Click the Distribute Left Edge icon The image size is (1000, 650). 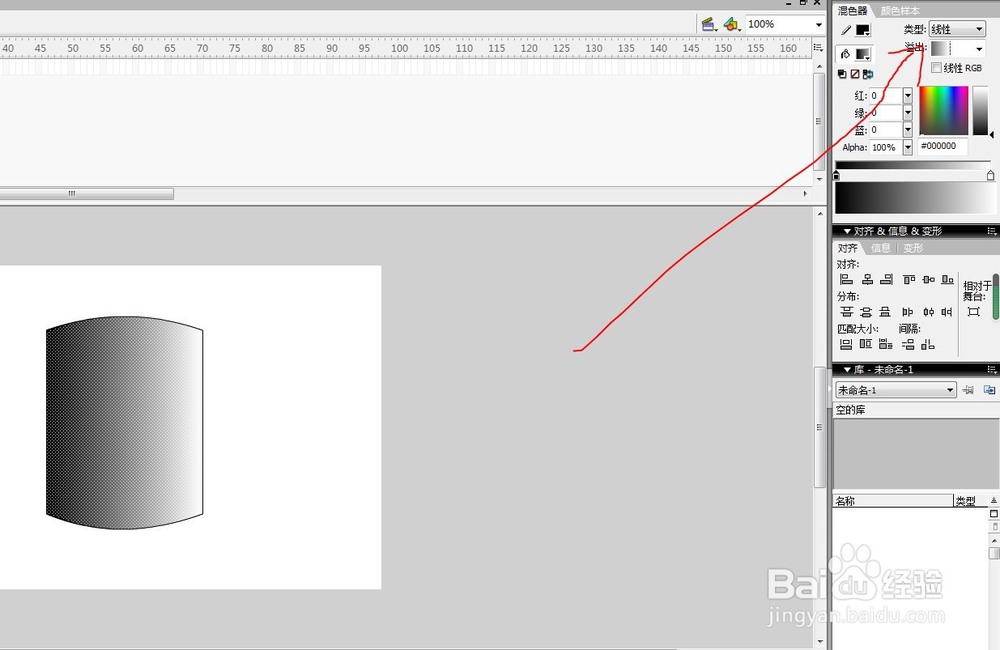point(908,312)
